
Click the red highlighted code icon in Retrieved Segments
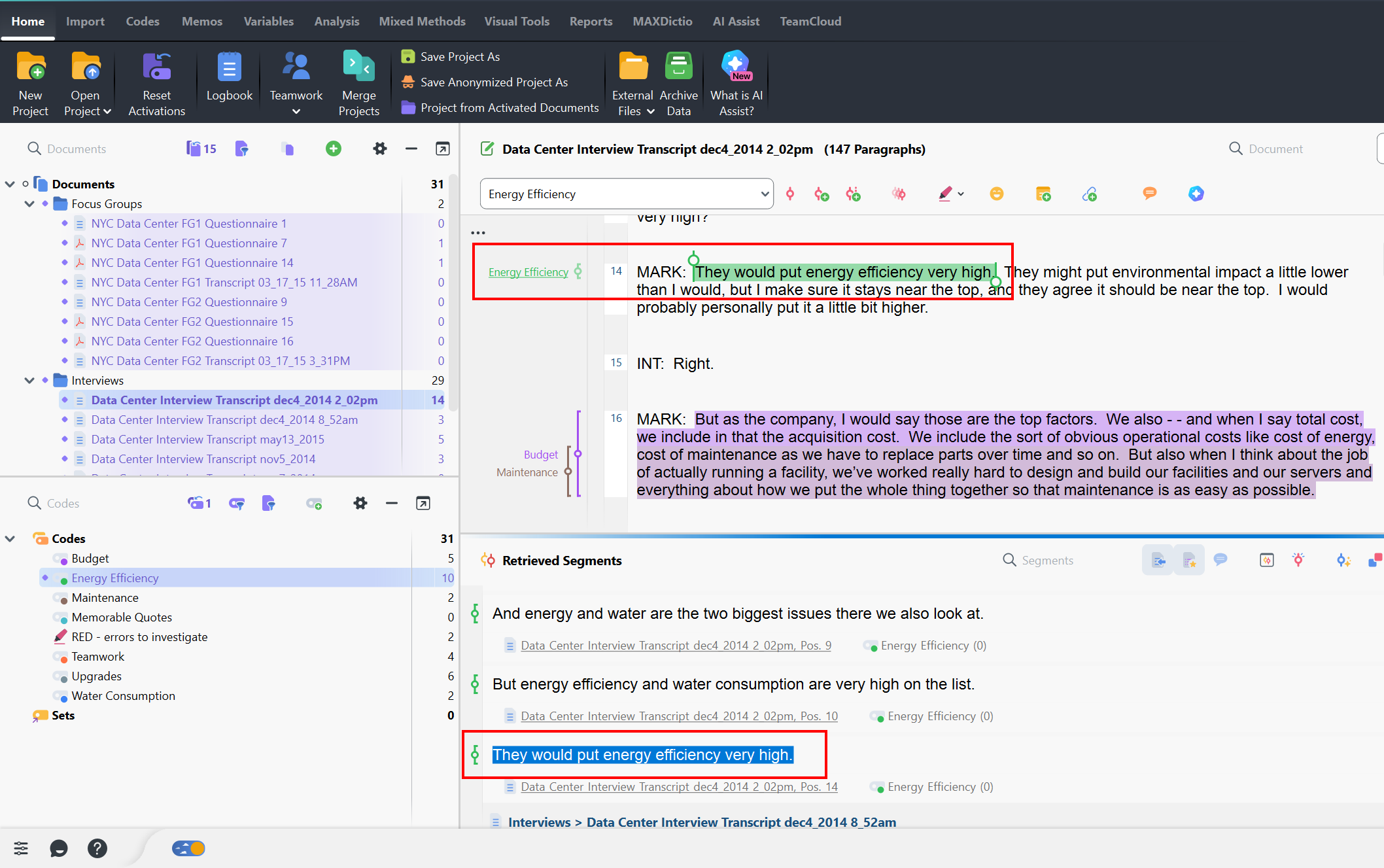point(1298,559)
